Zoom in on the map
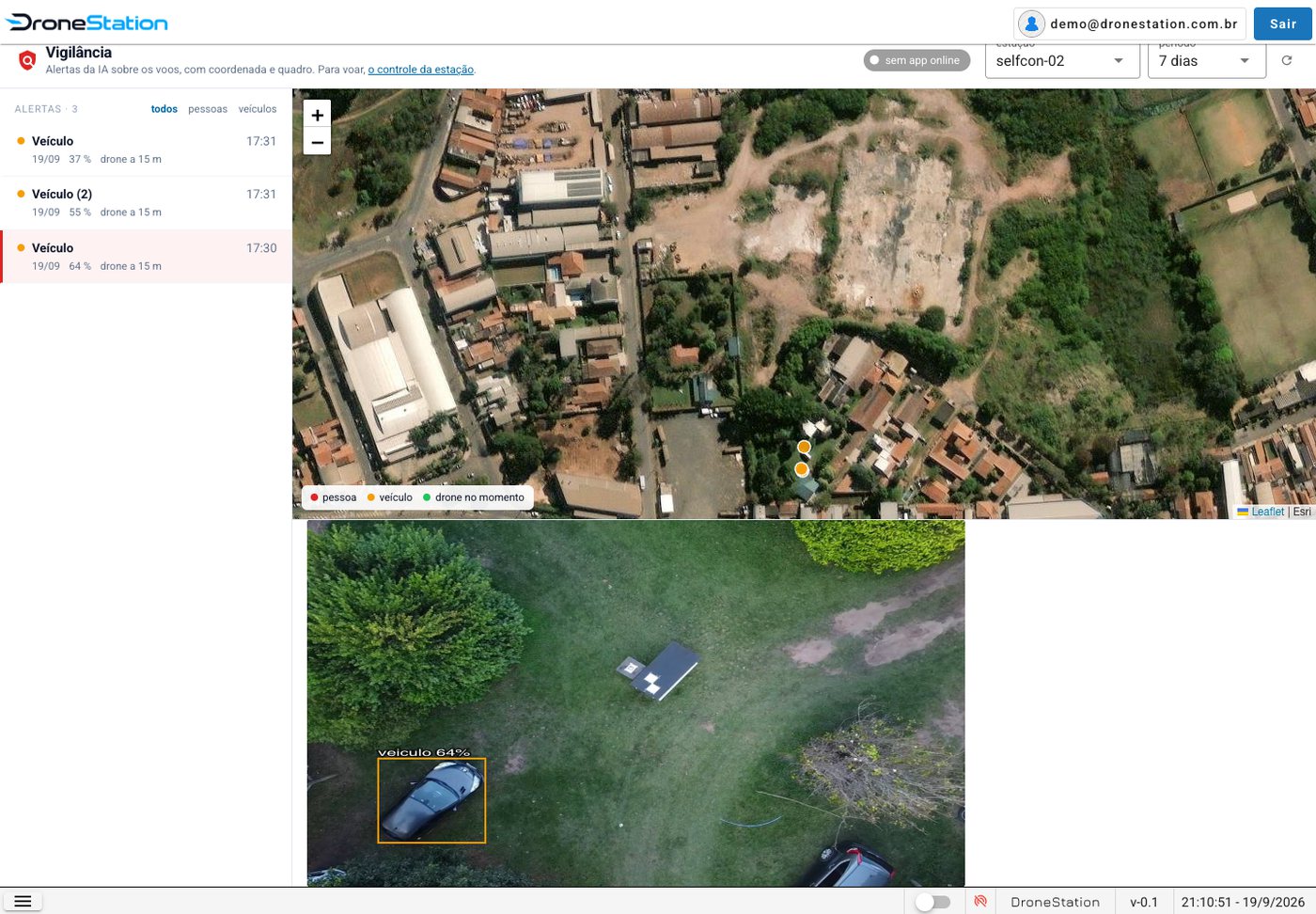This screenshot has height=914, width=1316. coord(318,115)
